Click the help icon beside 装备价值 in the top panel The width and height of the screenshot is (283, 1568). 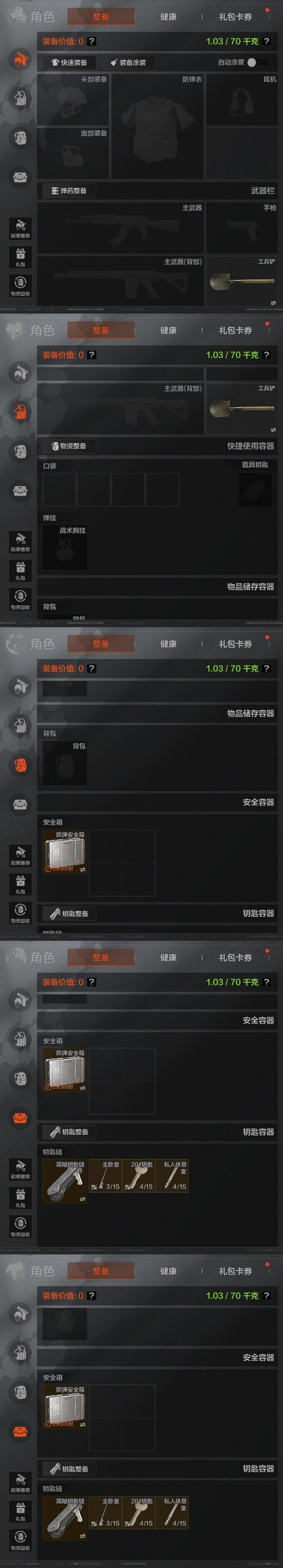[x=91, y=41]
